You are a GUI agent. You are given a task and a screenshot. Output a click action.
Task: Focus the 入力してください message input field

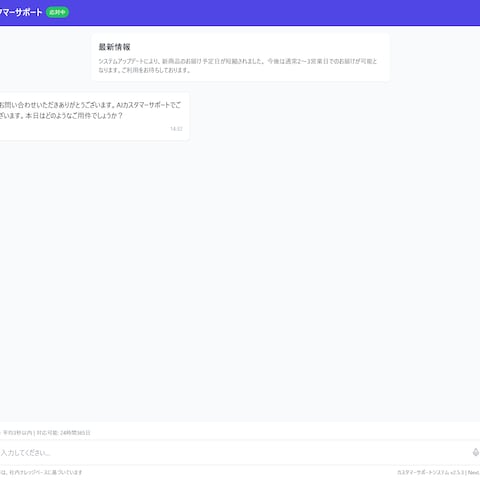(233, 453)
